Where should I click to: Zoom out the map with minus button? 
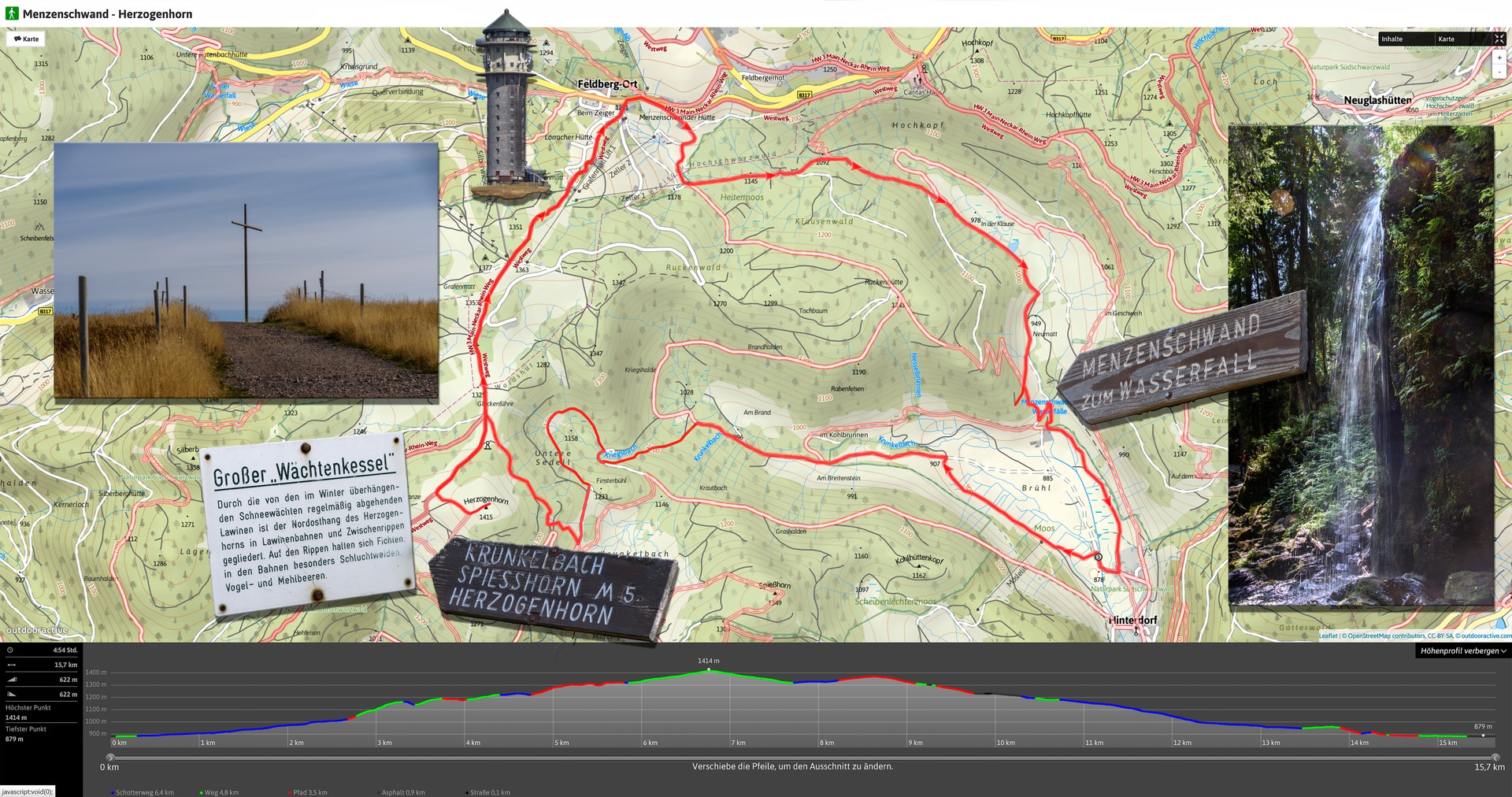click(x=1499, y=71)
